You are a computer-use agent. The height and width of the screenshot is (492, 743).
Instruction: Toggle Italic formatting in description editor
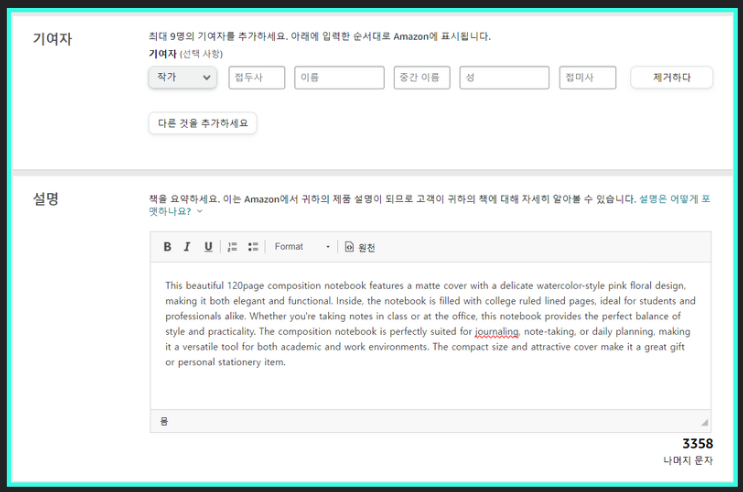point(187,246)
